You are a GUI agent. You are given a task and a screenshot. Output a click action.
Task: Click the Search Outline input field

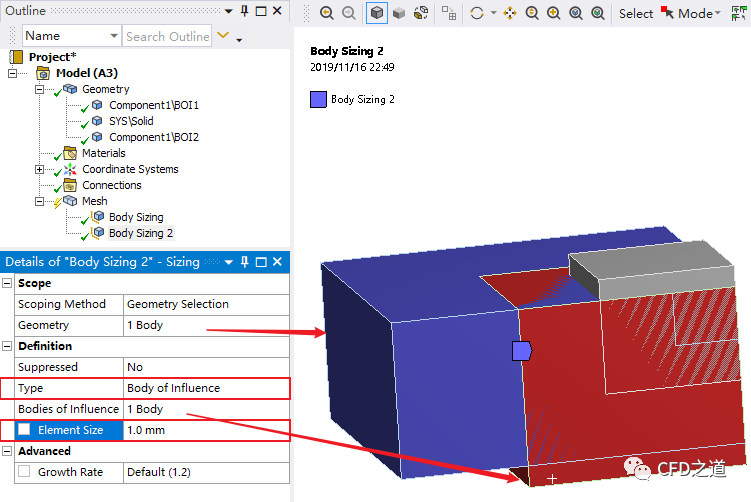pos(166,36)
